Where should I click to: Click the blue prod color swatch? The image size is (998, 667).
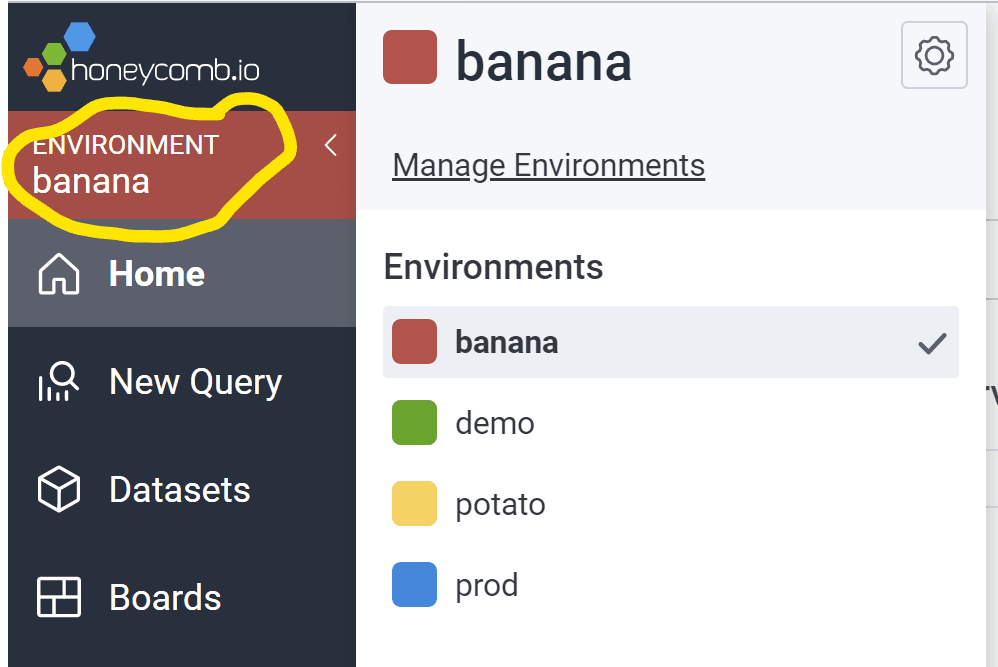(414, 585)
